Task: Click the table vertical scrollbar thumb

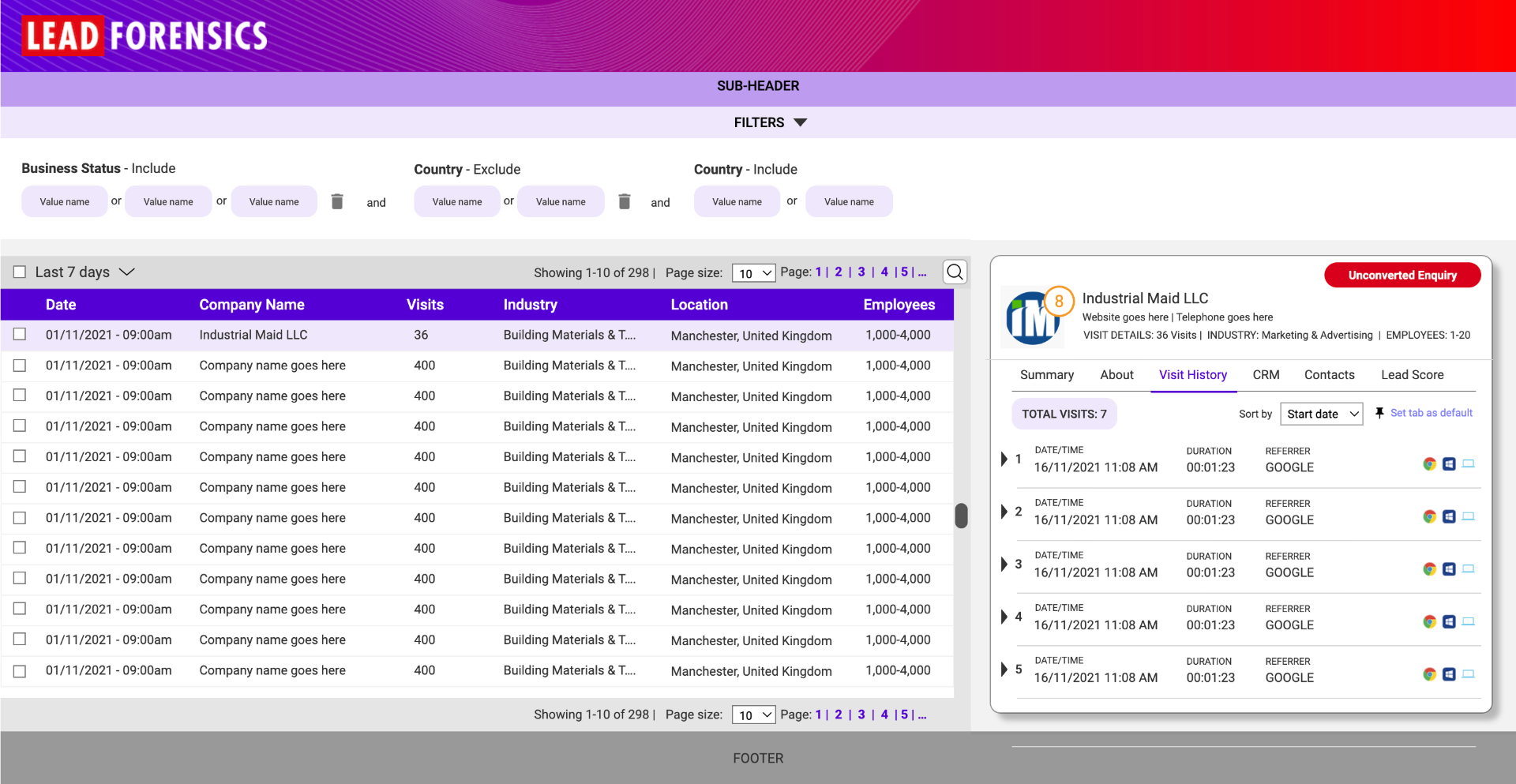Action: 961,516
